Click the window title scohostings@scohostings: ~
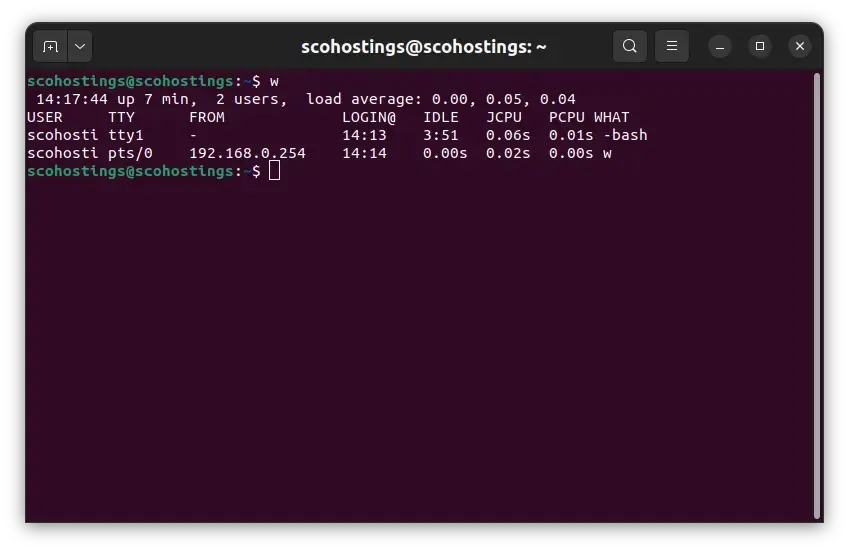The width and height of the screenshot is (849, 551). coord(424,47)
